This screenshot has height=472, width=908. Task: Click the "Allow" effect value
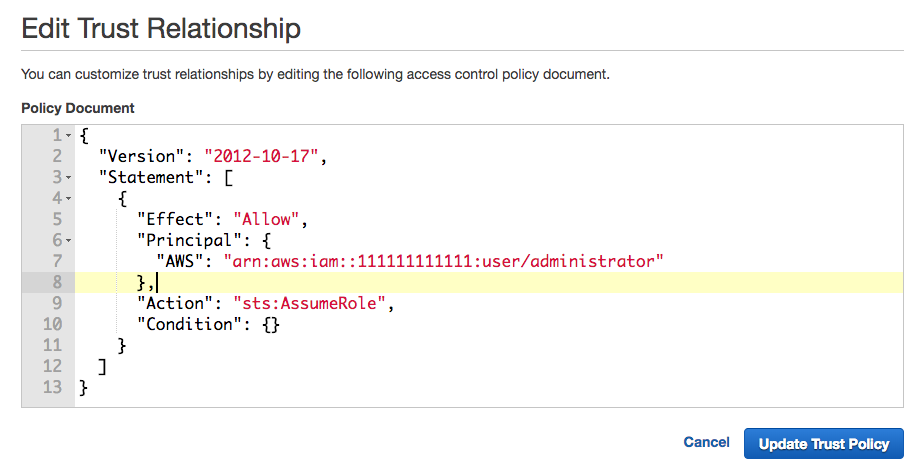[x=266, y=219]
